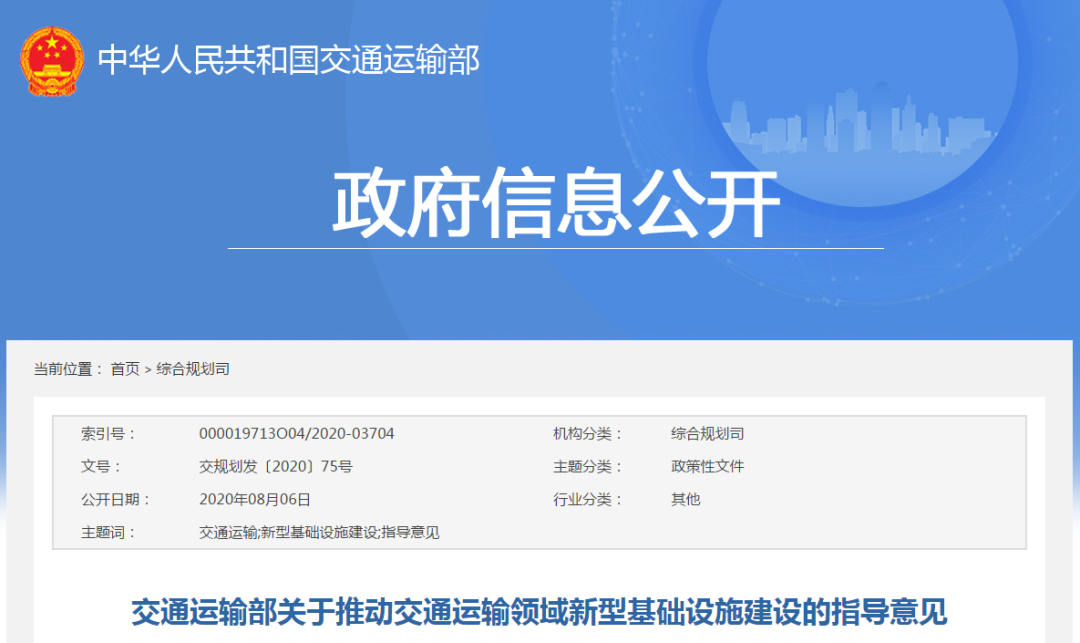Click the 当前位置 breadcrumb label
This screenshot has height=643, width=1080.
(68, 369)
